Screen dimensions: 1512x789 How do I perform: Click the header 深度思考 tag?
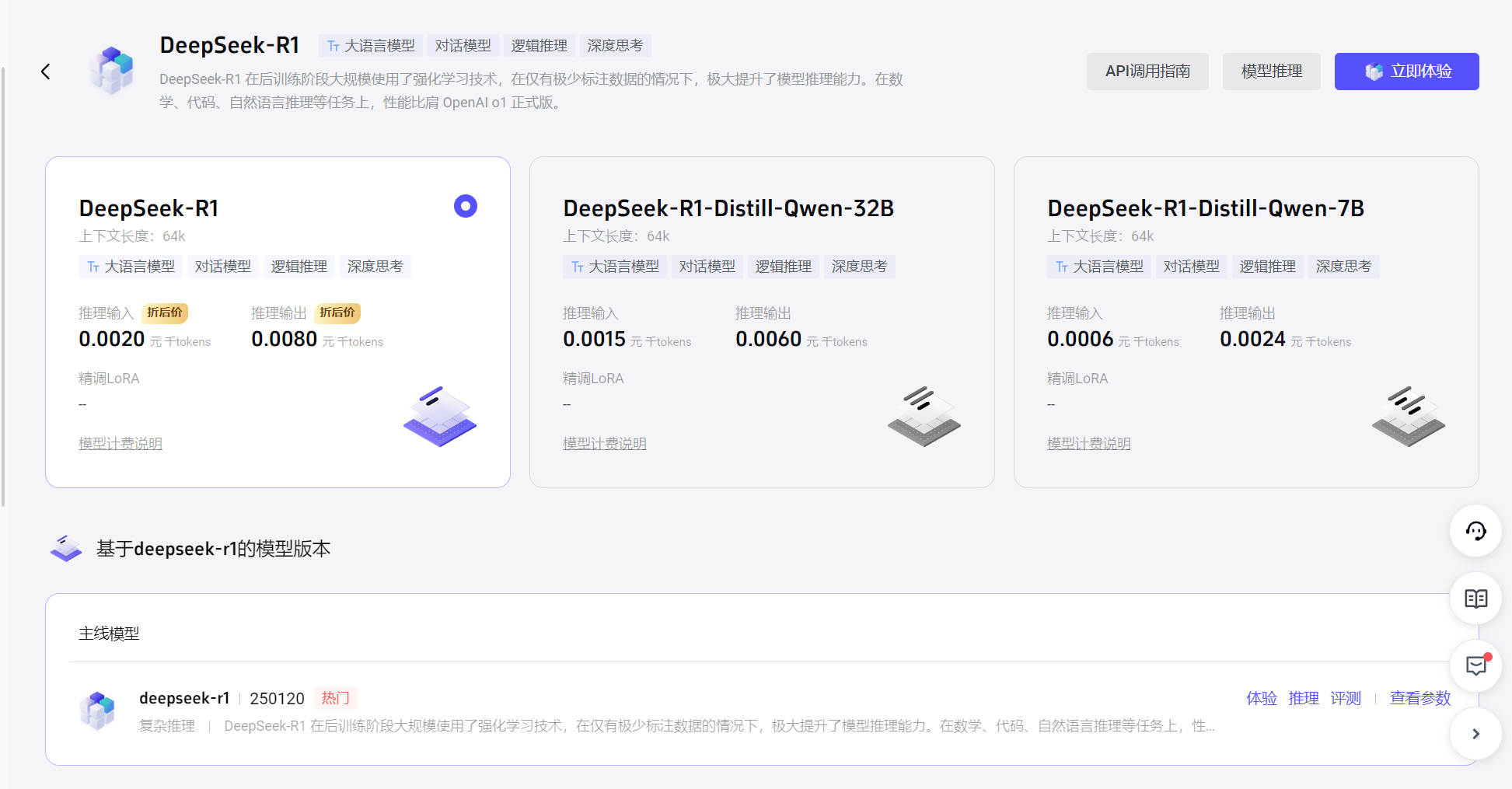[615, 46]
